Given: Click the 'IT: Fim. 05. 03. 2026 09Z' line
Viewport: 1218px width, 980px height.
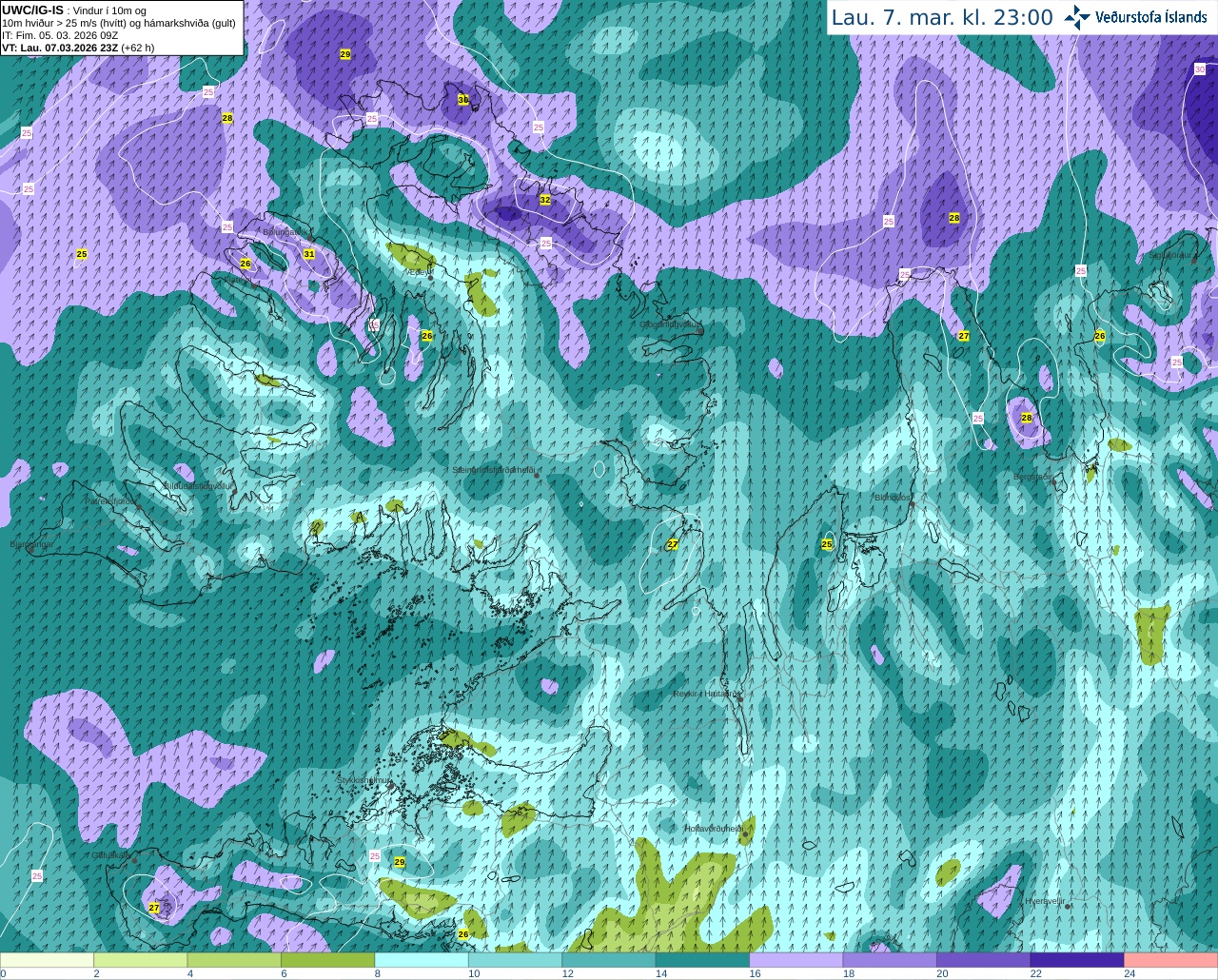Looking at the screenshot, I should click(60, 34).
